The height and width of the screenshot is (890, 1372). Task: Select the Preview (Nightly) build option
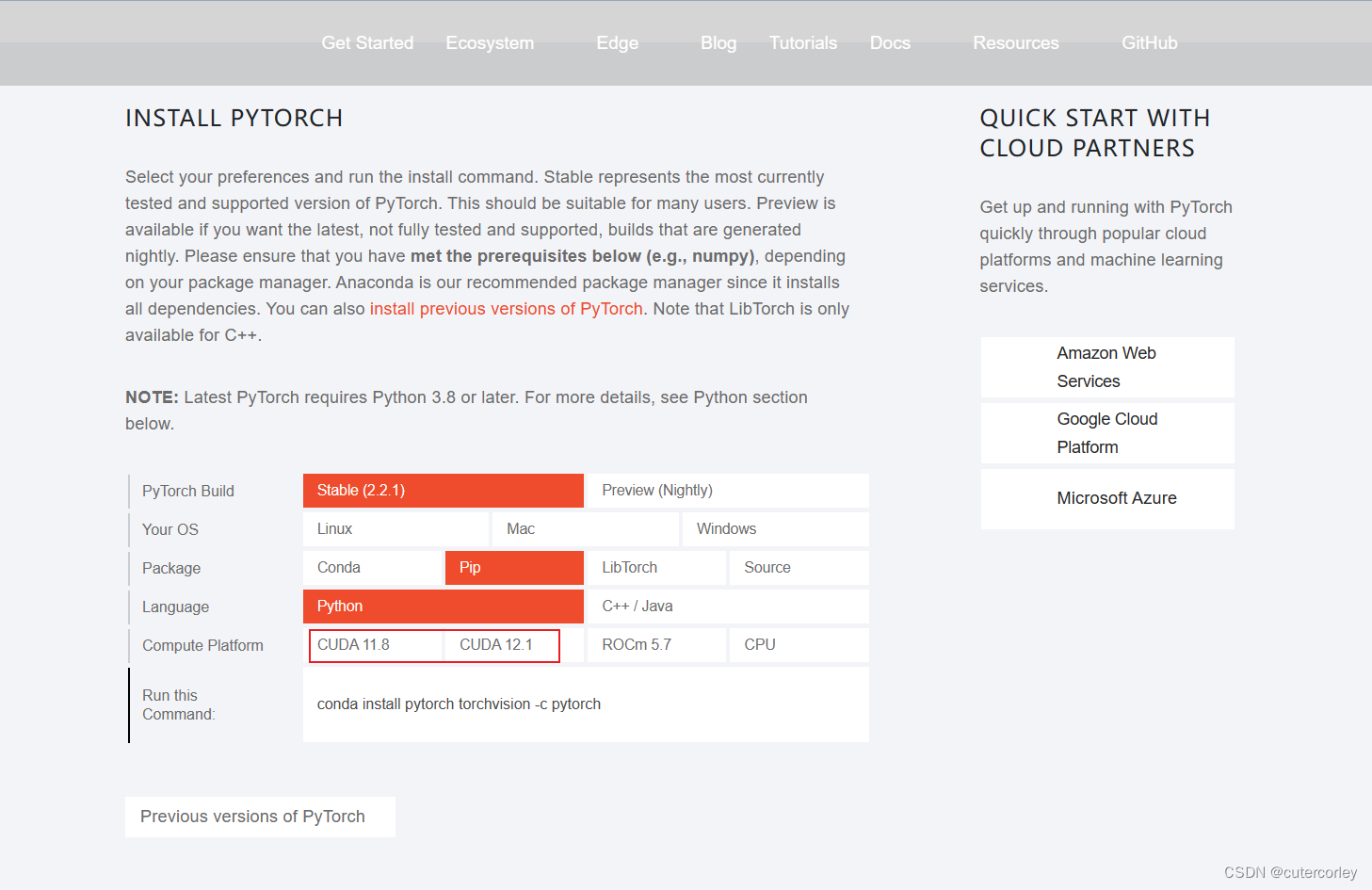coord(728,491)
